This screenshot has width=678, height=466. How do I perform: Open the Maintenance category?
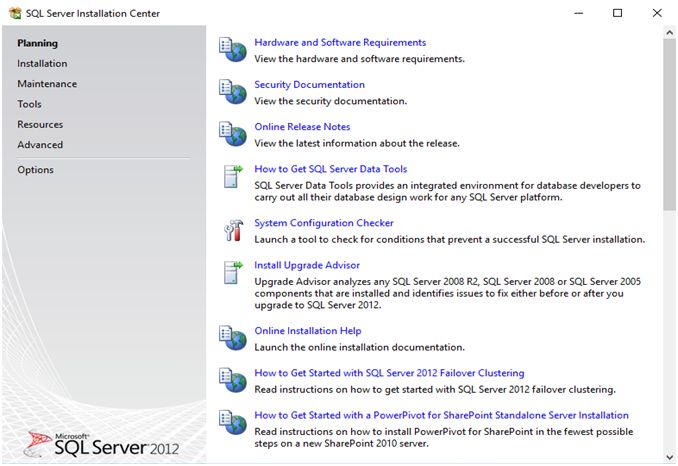(x=47, y=84)
